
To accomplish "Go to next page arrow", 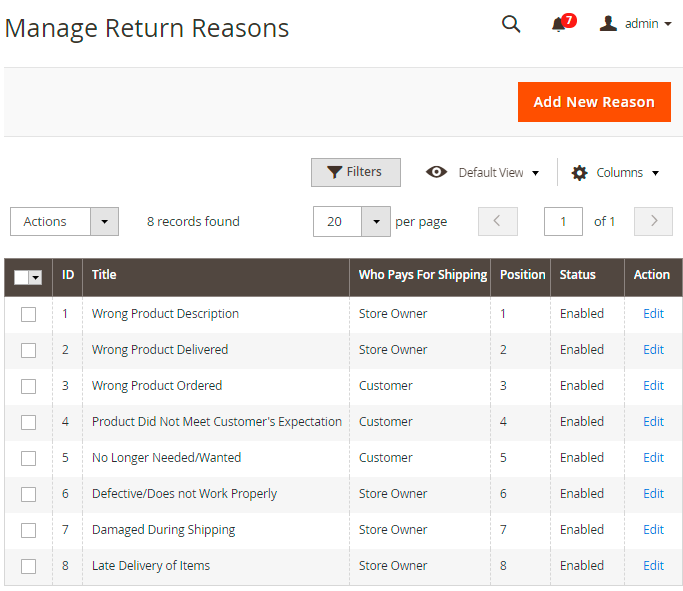I will tap(654, 221).
